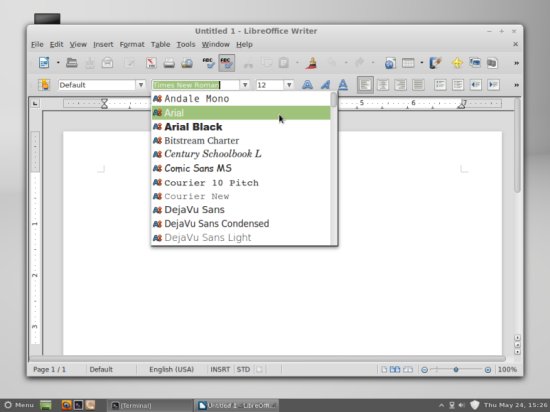Click the Data Sources icon
Screen dimensions: 550x412
click(492, 63)
